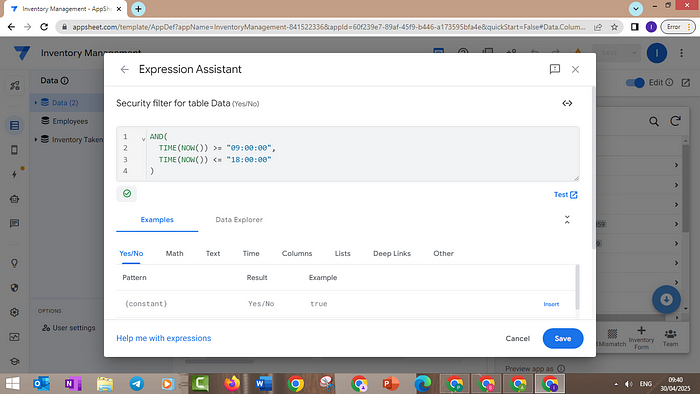
Task: Select Time example category
Action: [x=251, y=253]
